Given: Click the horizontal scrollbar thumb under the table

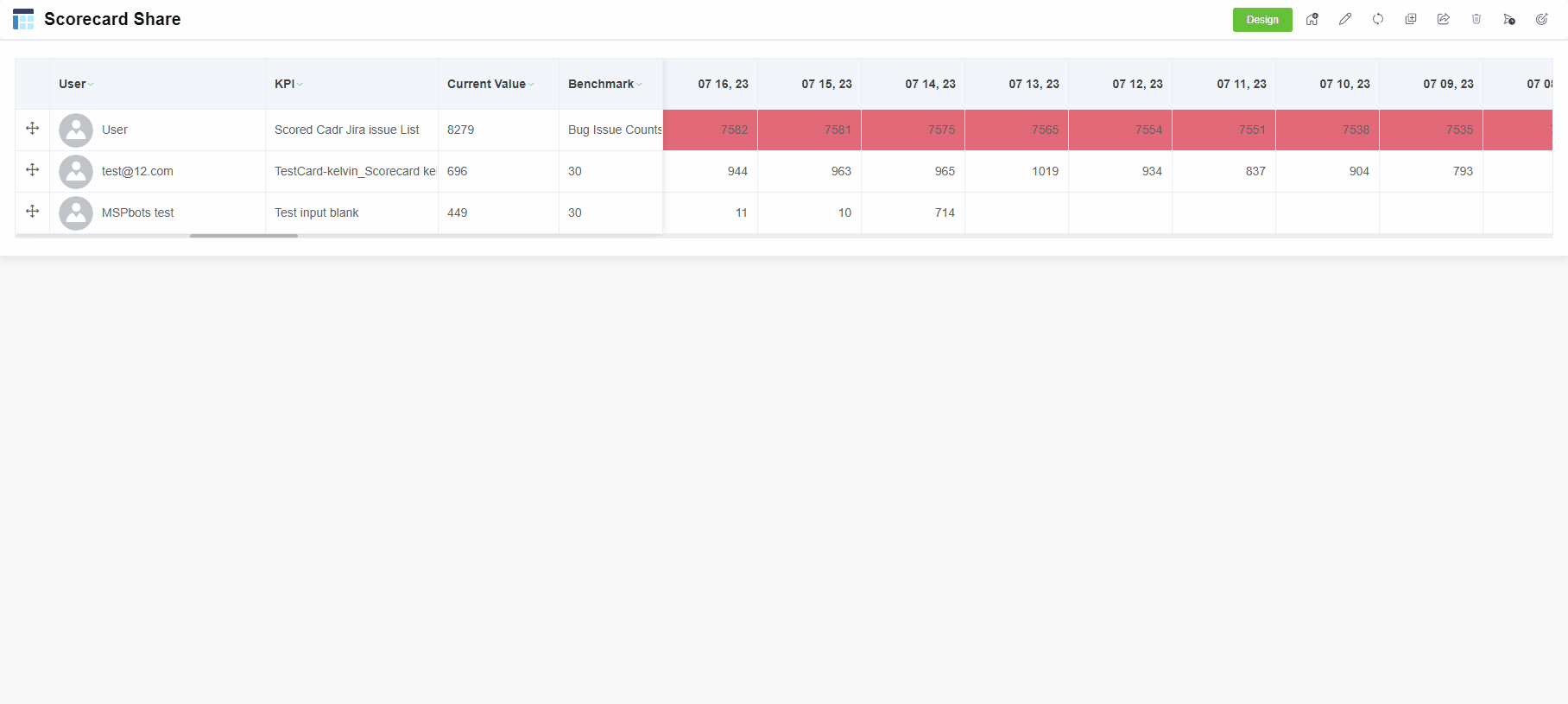Looking at the screenshot, I should [x=243, y=236].
